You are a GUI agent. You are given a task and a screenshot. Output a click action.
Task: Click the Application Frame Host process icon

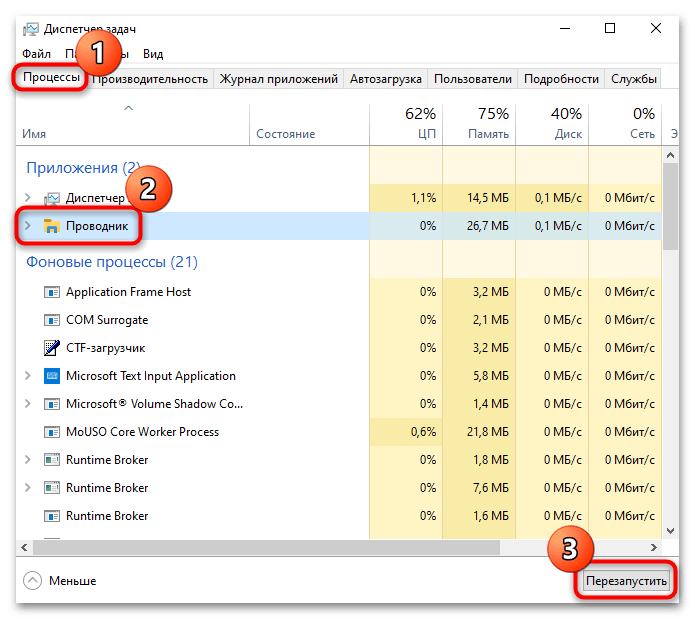click(52, 292)
